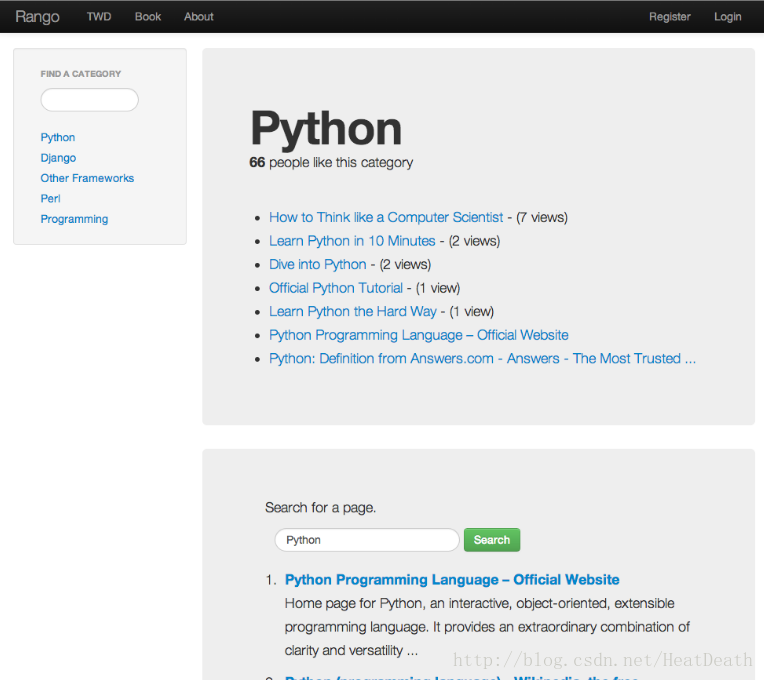Open the Book navbar item

tap(148, 17)
